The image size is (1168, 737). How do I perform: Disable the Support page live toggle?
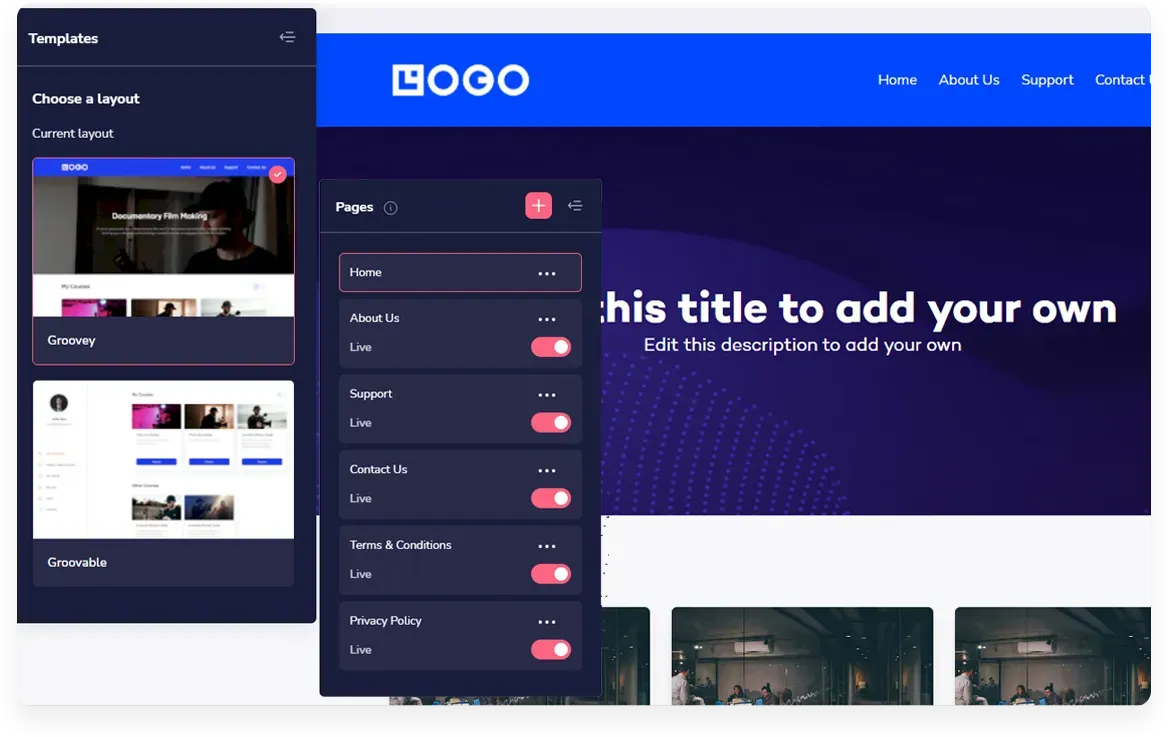551,423
